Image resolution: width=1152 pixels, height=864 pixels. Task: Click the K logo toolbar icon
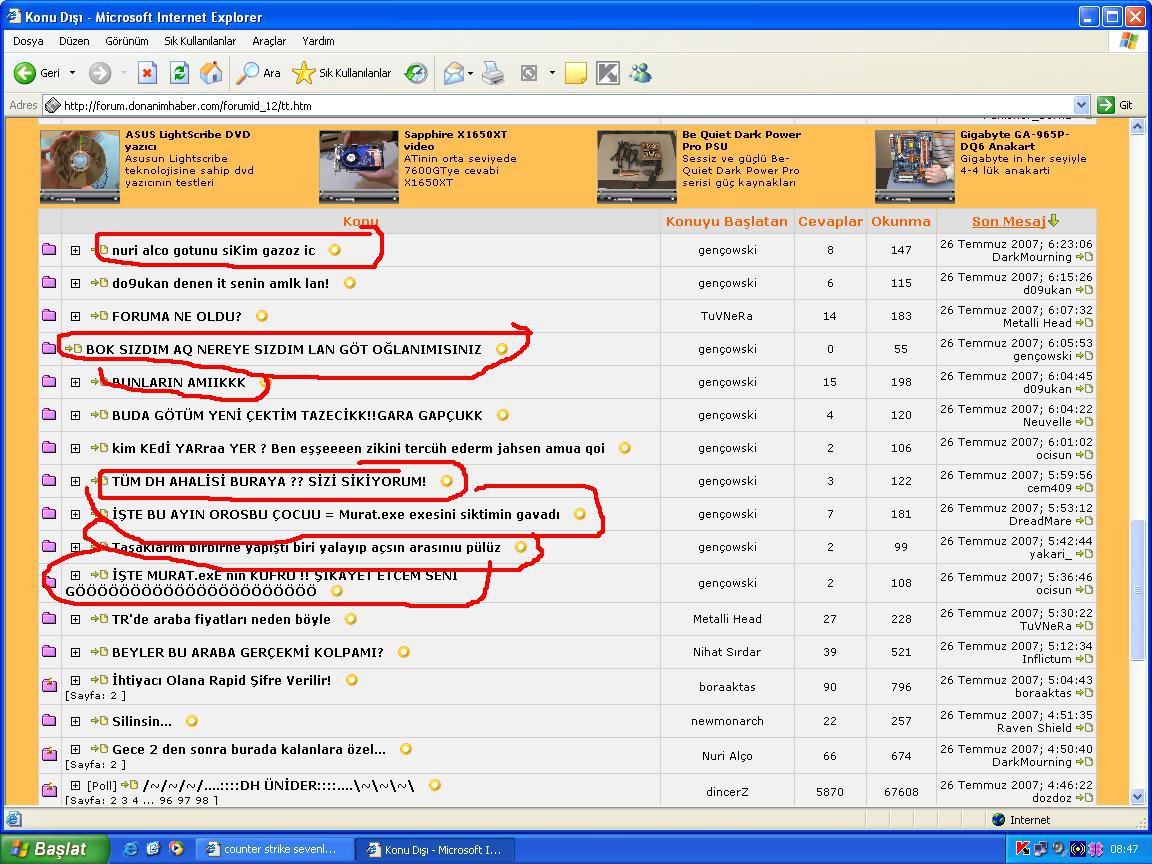[x=608, y=73]
